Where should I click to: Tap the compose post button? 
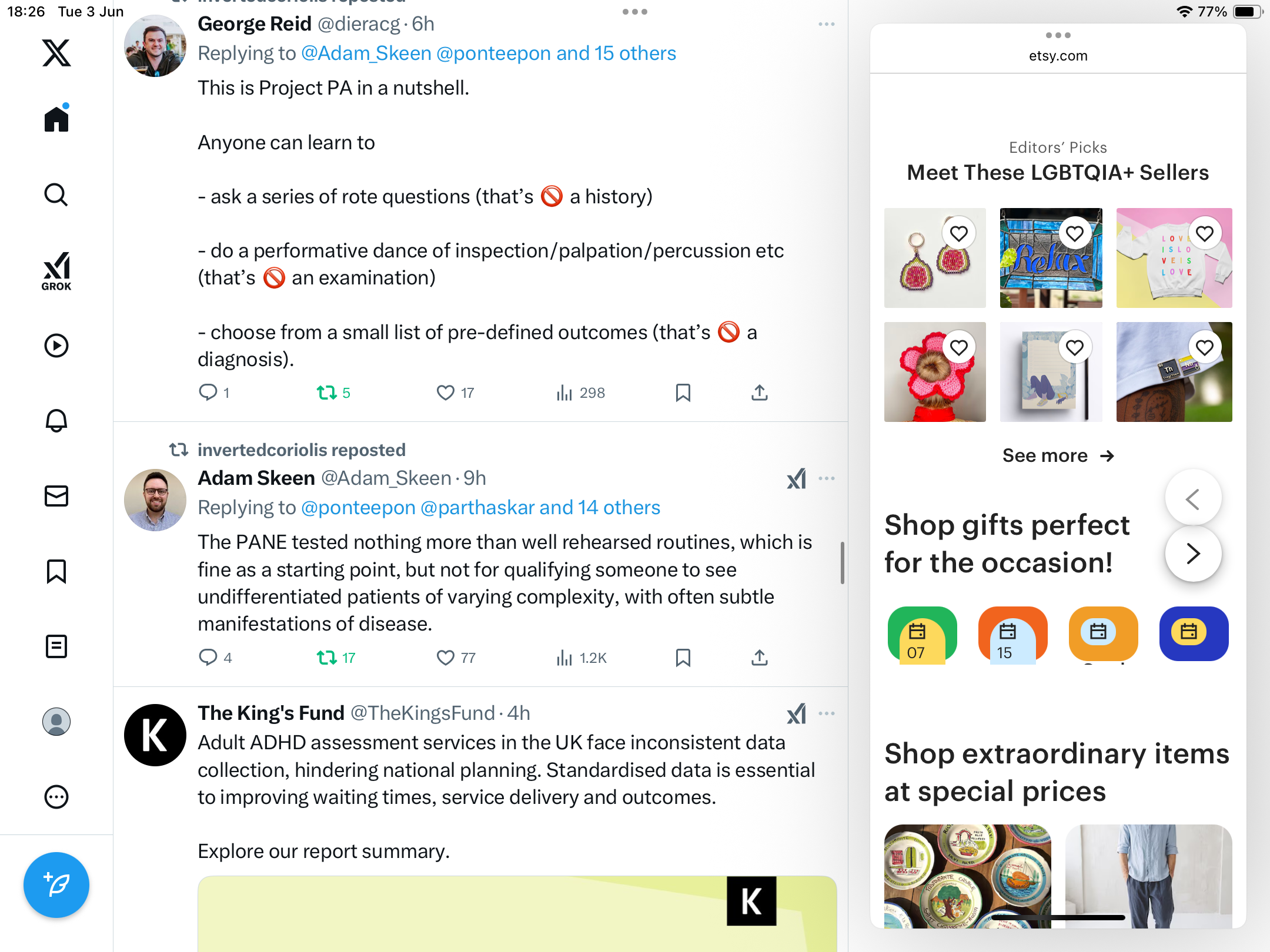56,885
